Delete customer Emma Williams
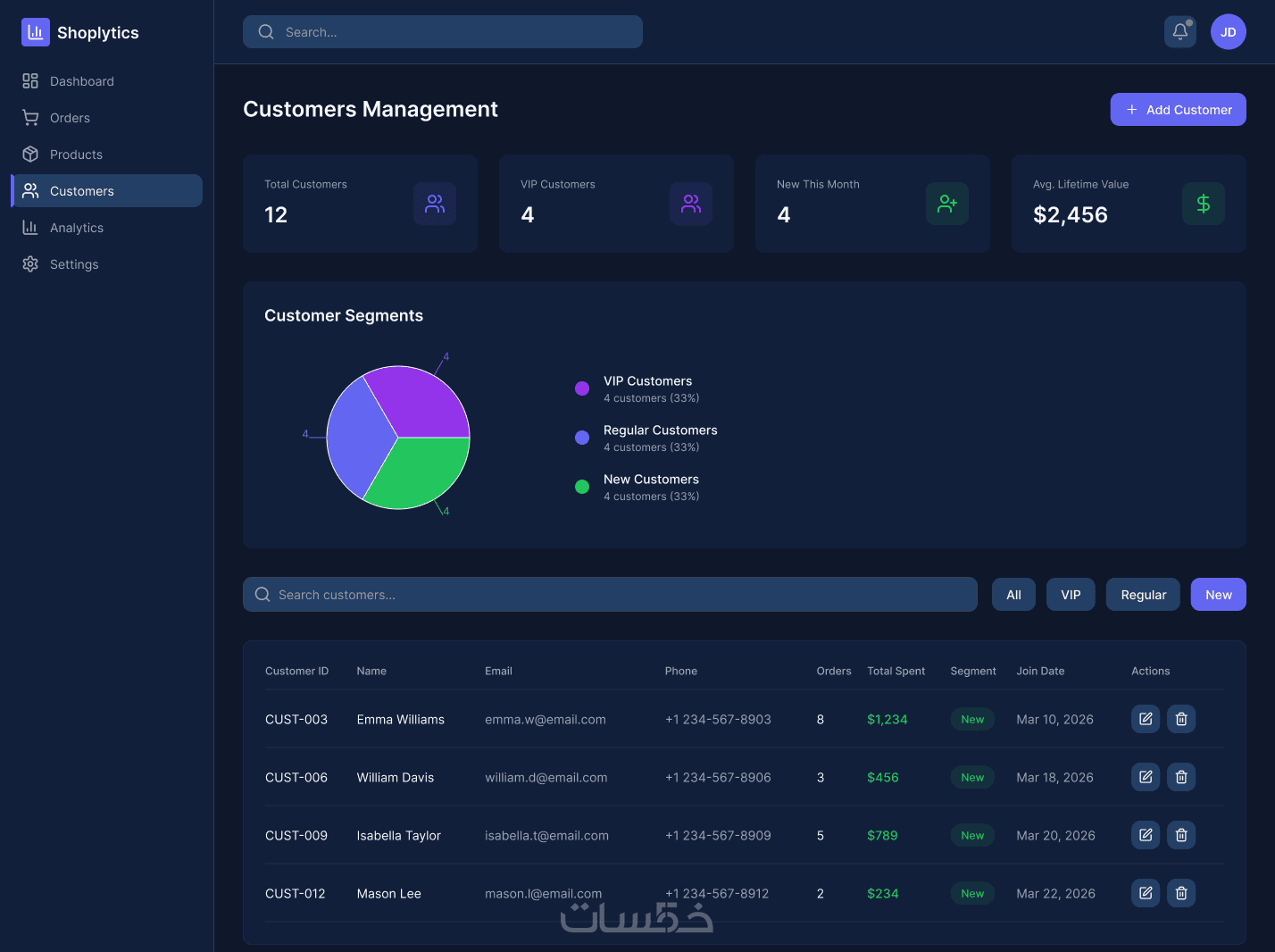This screenshot has width=1275, height=952. 1181,719
